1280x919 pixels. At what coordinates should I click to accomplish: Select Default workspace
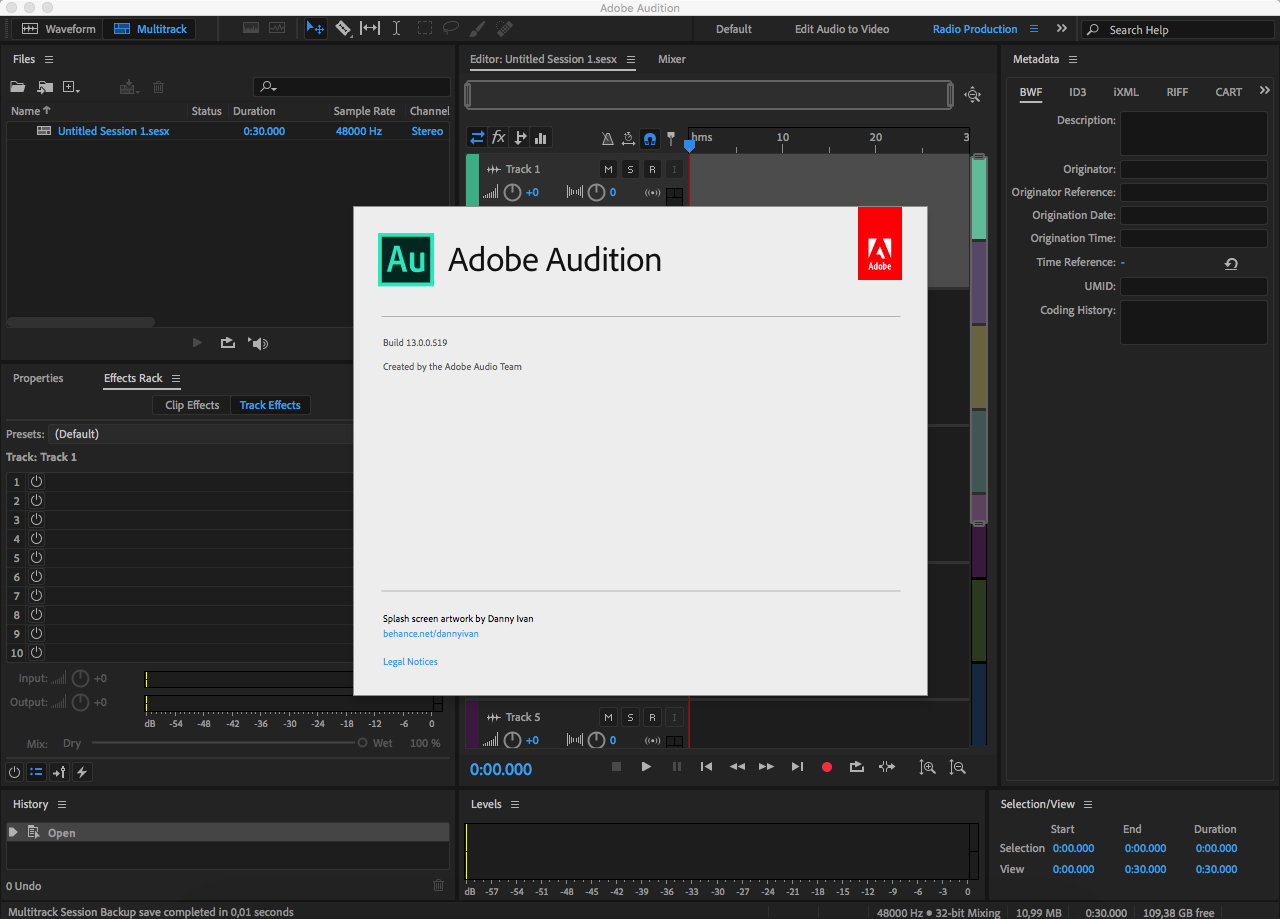point(734,29)
